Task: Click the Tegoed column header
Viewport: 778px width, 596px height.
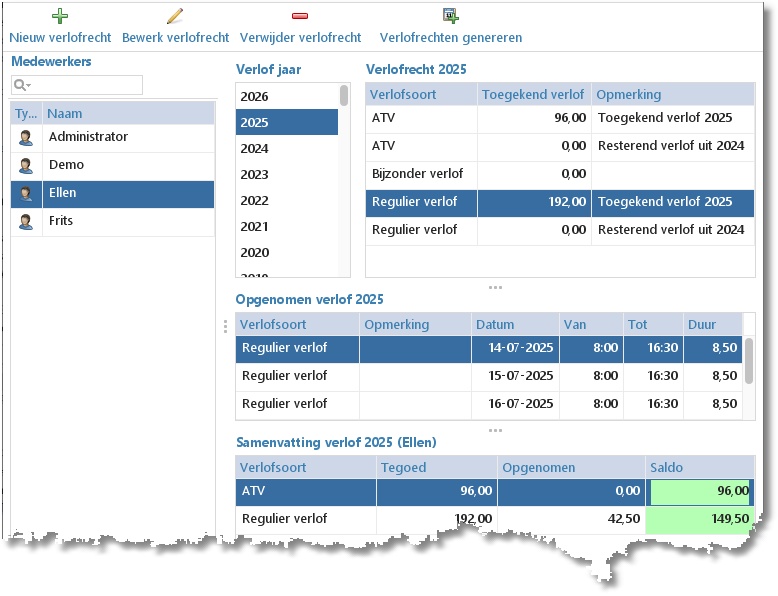Action: tap(437, 467)
